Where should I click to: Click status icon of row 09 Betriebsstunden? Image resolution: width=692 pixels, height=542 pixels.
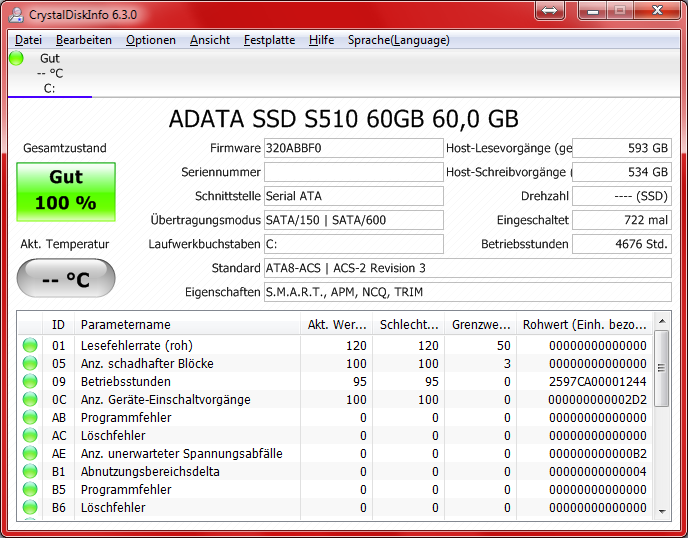point(30,381)
